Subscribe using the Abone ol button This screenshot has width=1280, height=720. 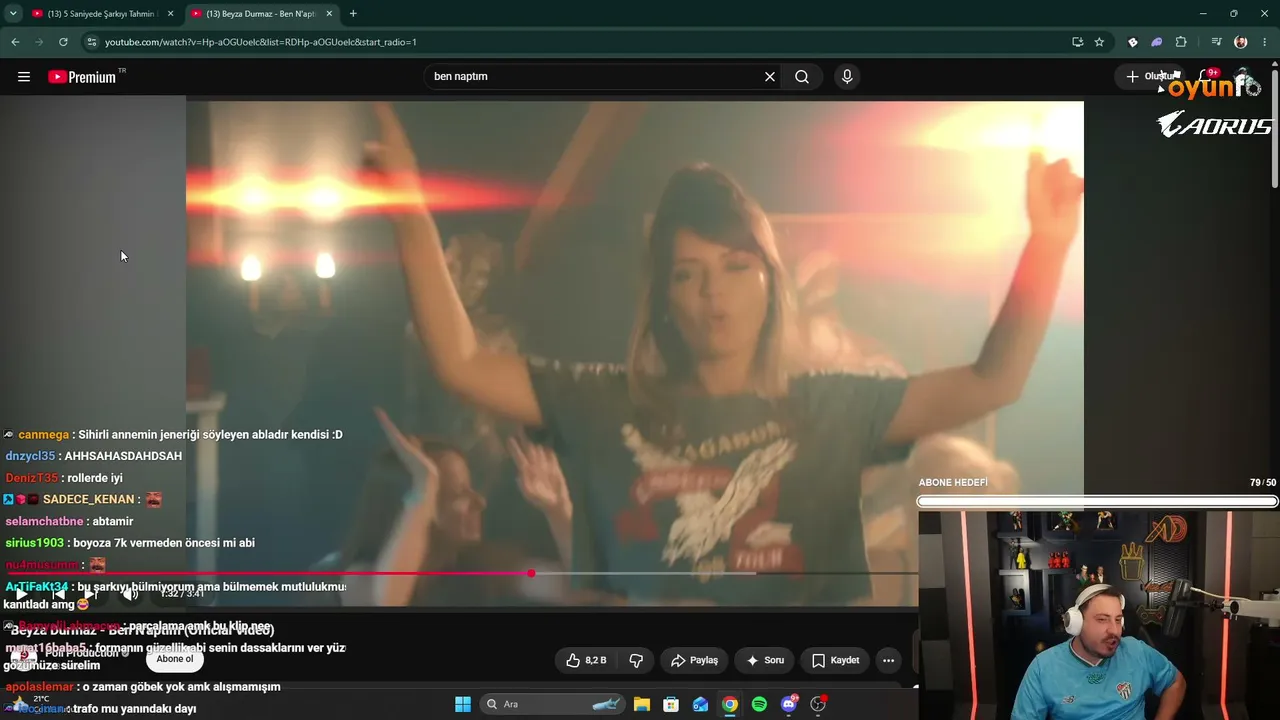175,659
